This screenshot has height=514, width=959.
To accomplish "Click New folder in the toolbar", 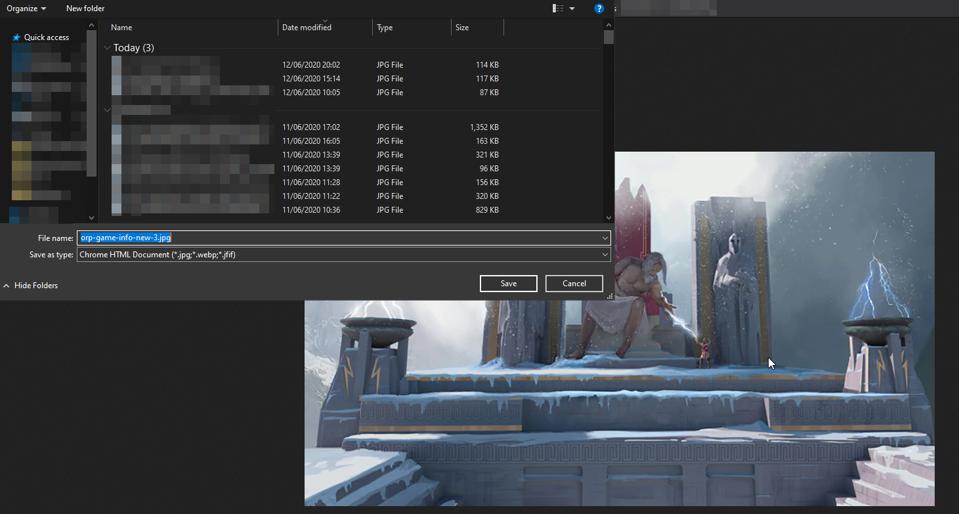I will [x=85, y=9].
